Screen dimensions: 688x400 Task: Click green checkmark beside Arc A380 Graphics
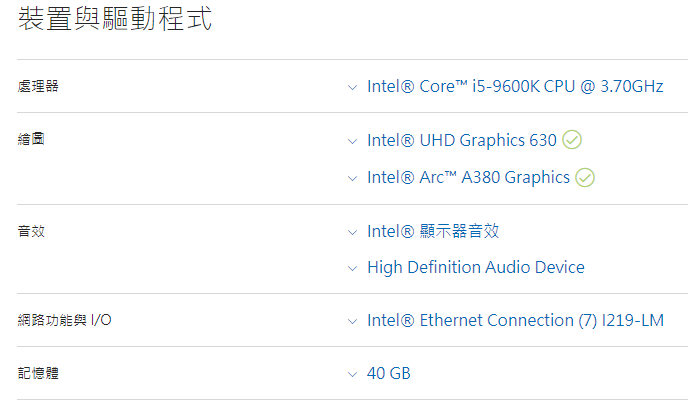click(x=585, y=177)
